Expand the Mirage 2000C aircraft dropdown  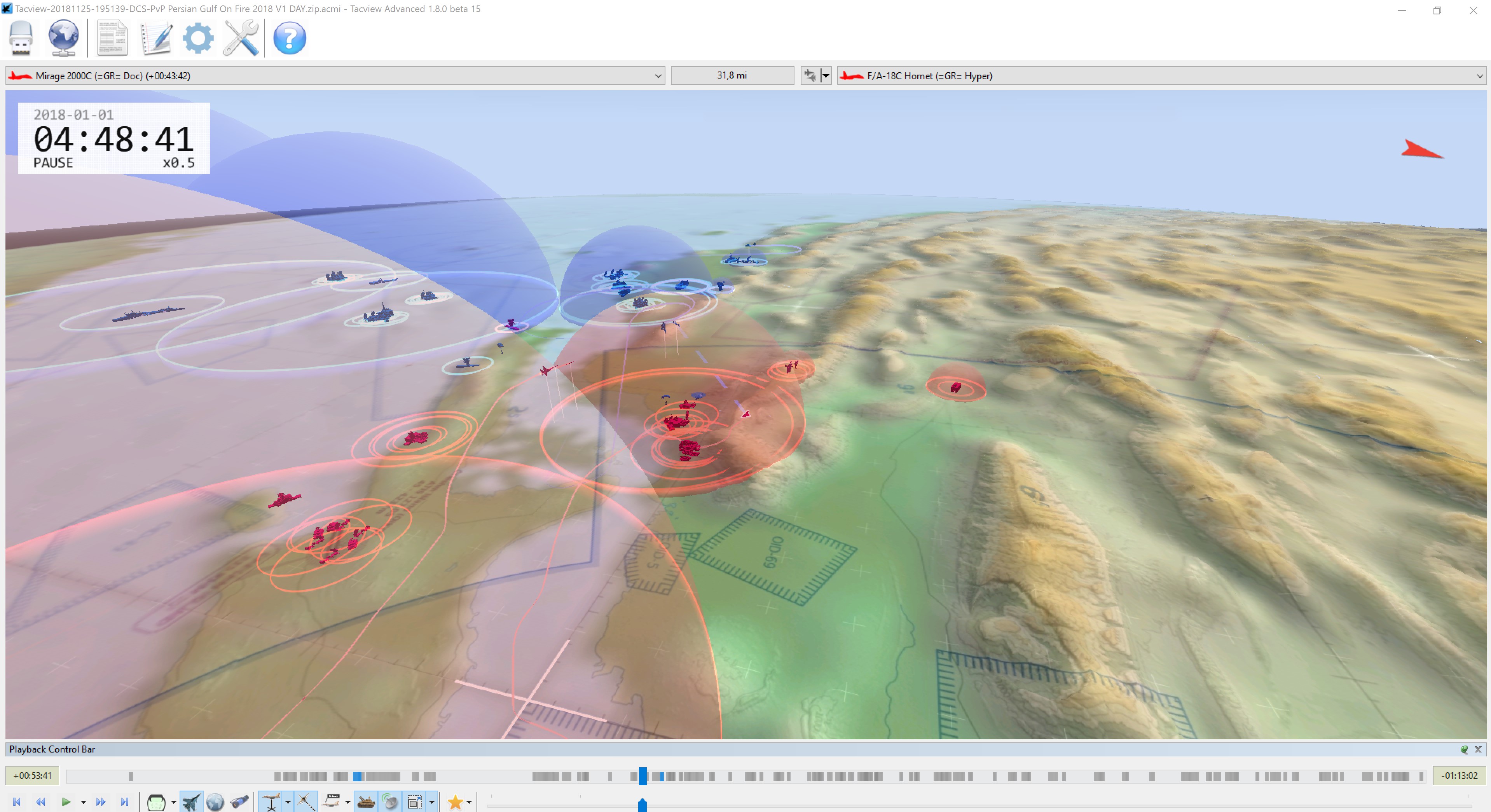(x=658, y=76)
